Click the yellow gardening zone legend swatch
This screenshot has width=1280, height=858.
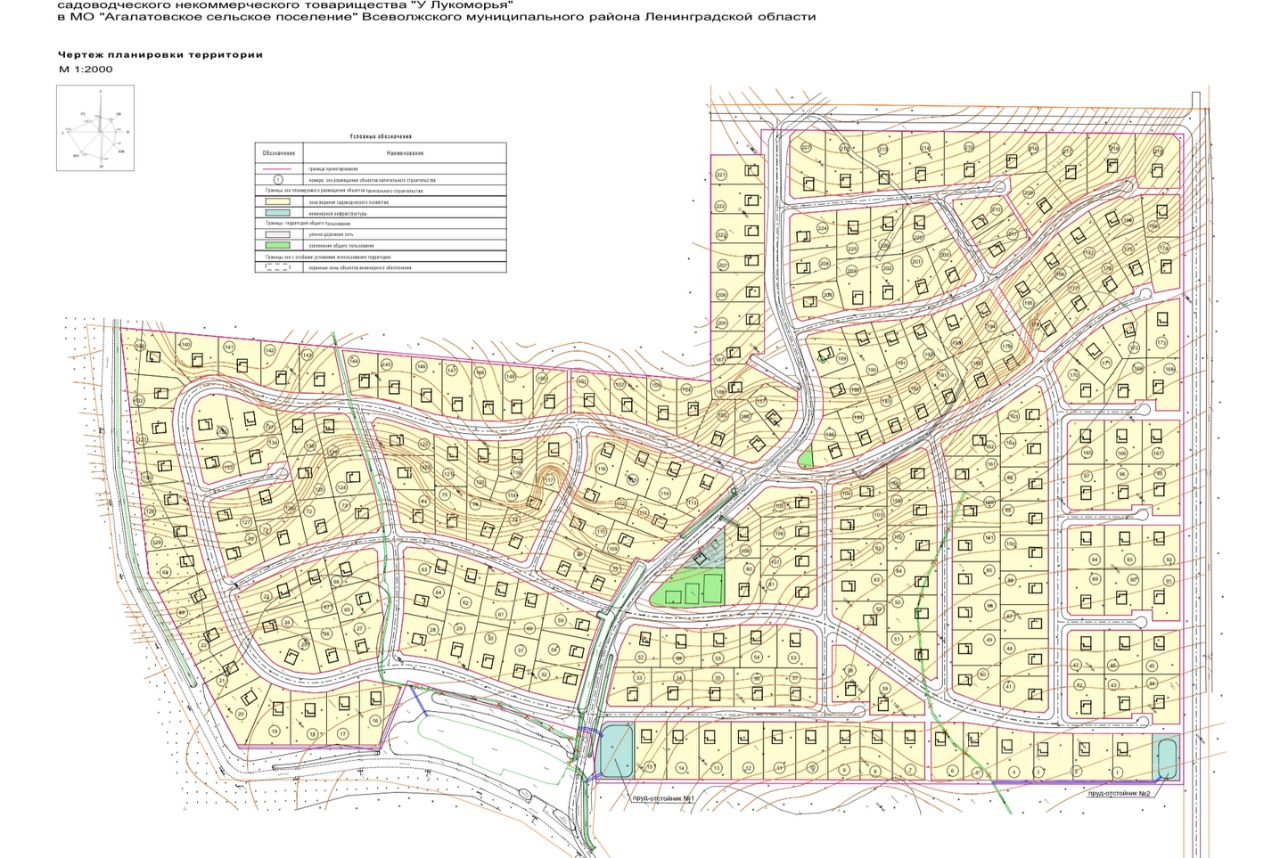[278, 202]
